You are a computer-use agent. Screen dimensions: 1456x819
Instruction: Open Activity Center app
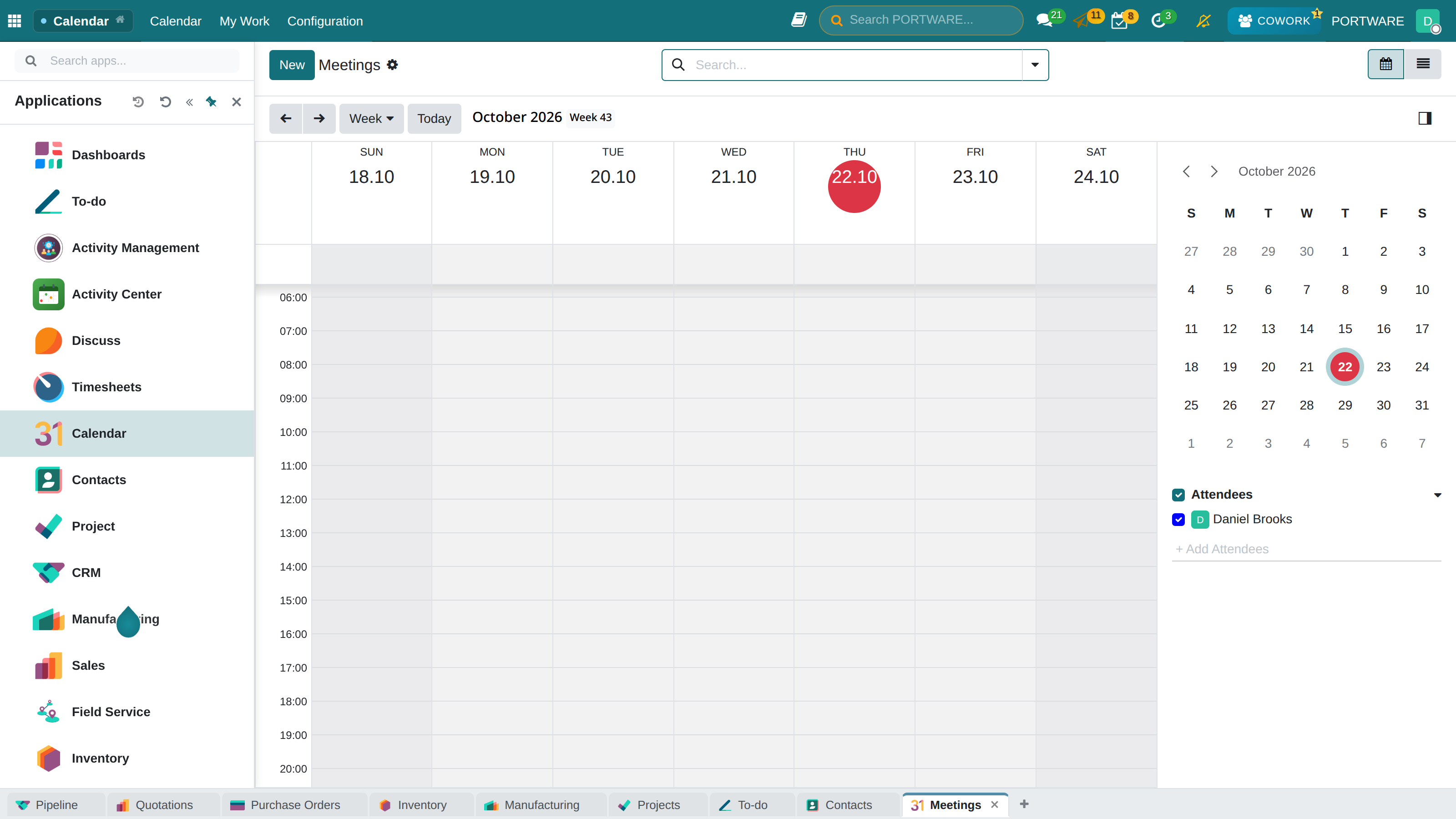[127, 294]
